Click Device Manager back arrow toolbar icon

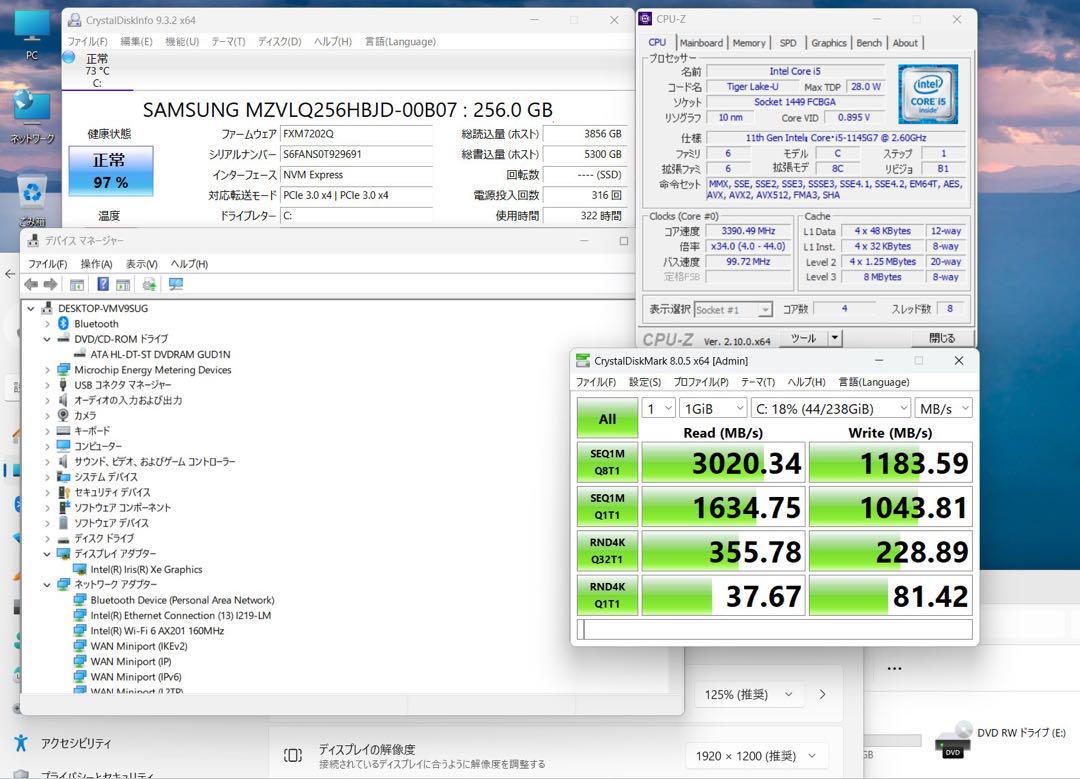pos(31,284)
